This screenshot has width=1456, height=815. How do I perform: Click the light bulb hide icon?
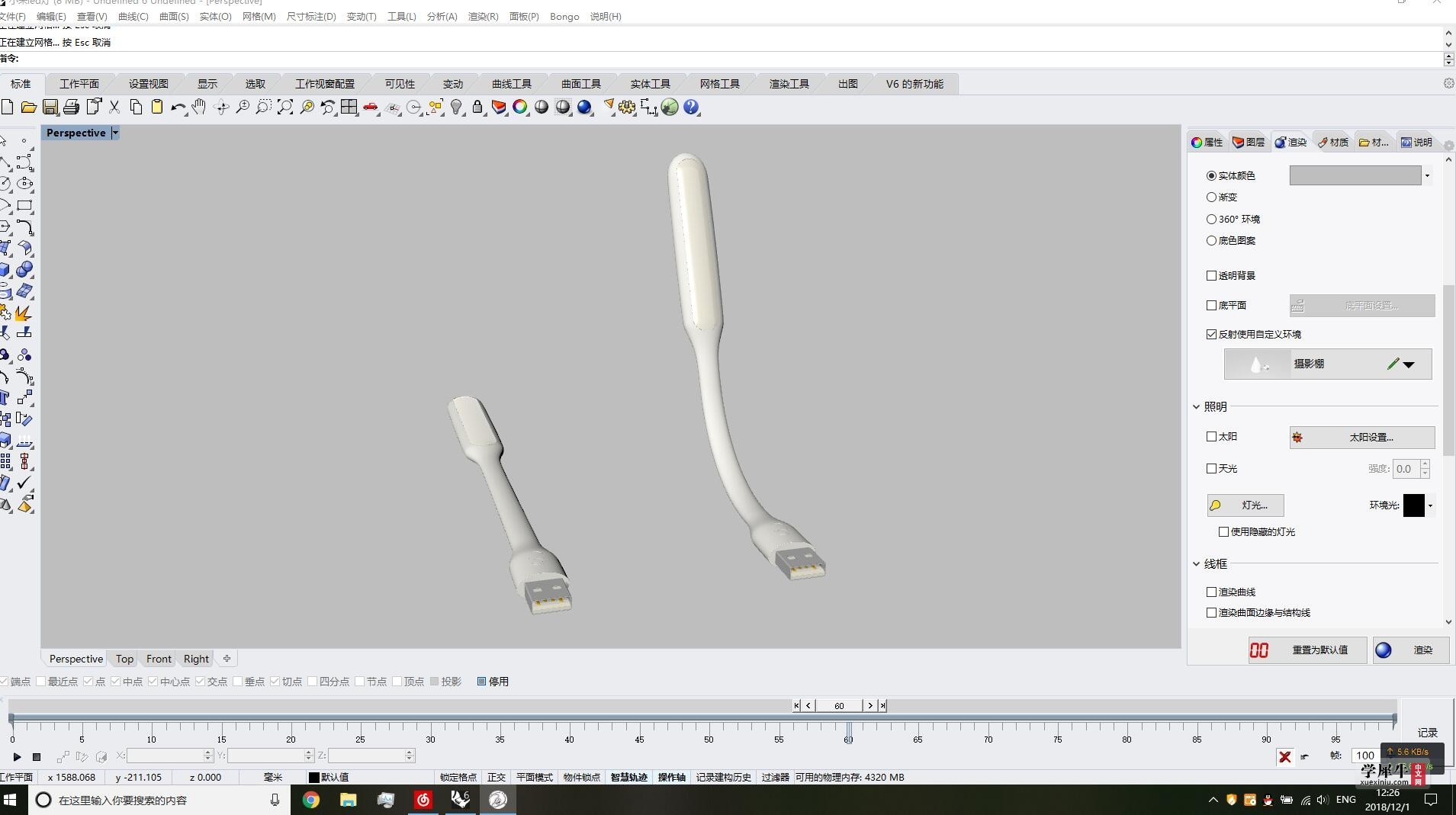pos(456,107)
